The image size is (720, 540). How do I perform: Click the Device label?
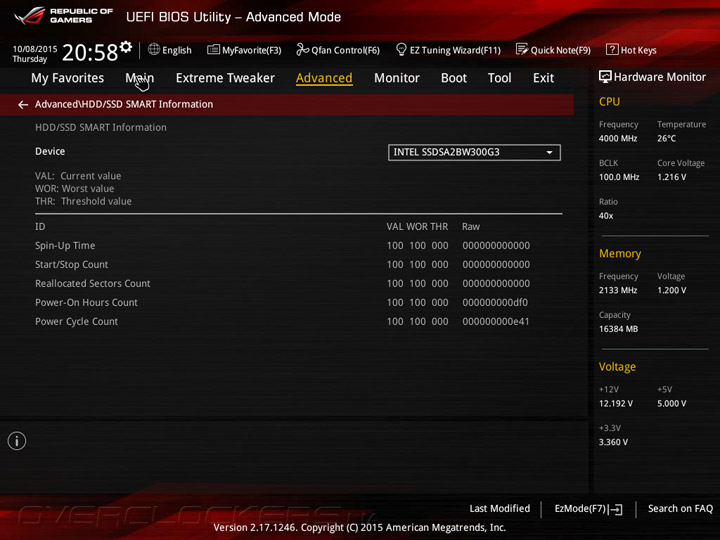50,152
